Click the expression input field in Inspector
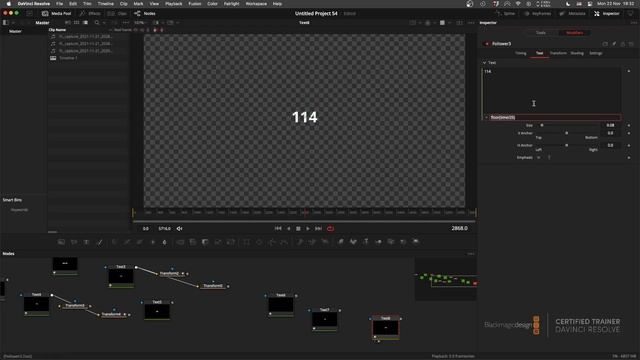The height and width of the screenshot is (360, 640). pos(555,118)
